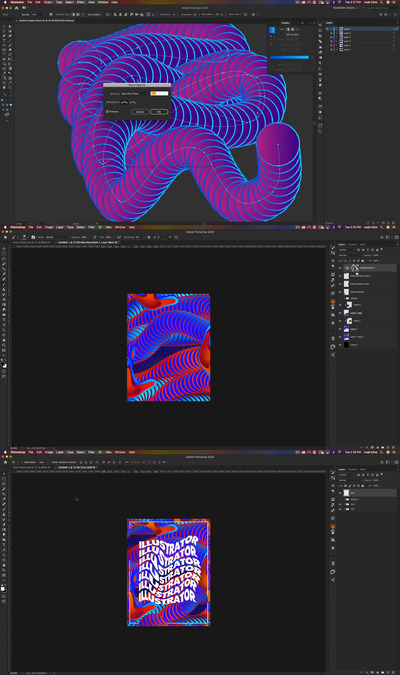
Task: Switch to the Color Poster.psd tab in the Hue/Saturation Photoshop window
Action: coord(31,242)
